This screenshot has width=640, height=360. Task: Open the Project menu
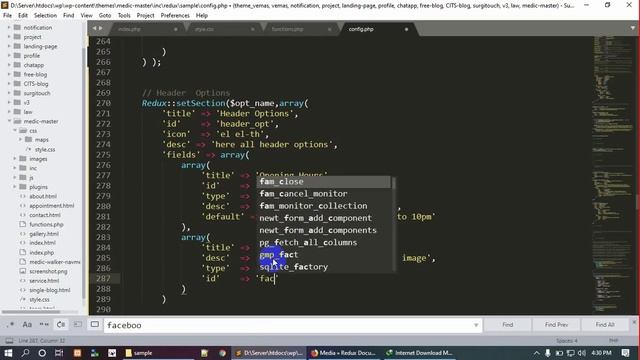pyautogui.click(x=145, y=16)
